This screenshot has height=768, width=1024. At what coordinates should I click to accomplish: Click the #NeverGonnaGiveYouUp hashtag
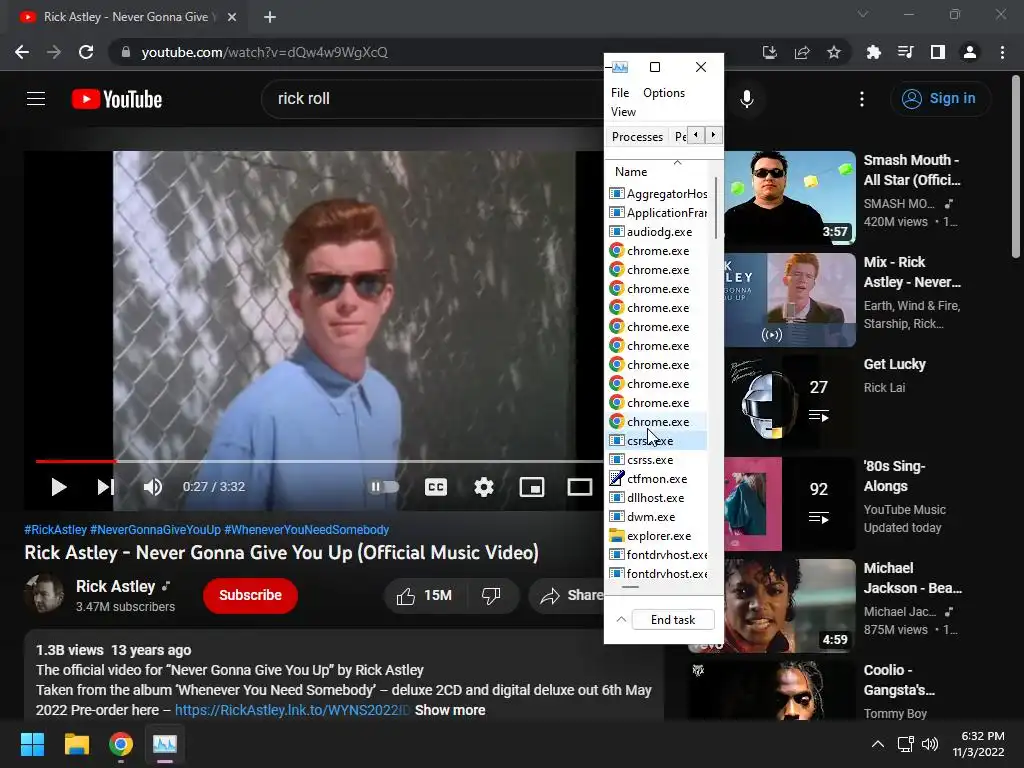155,530
